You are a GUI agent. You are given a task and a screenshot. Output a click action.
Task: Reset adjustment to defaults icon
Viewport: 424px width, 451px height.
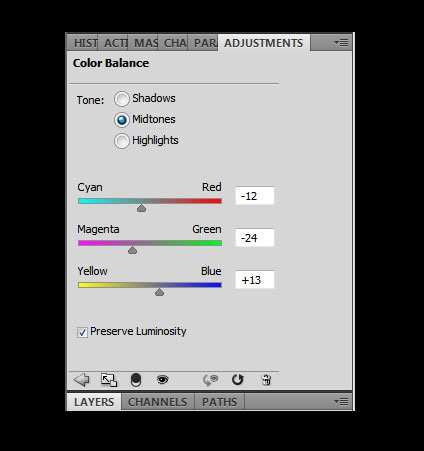238,379
